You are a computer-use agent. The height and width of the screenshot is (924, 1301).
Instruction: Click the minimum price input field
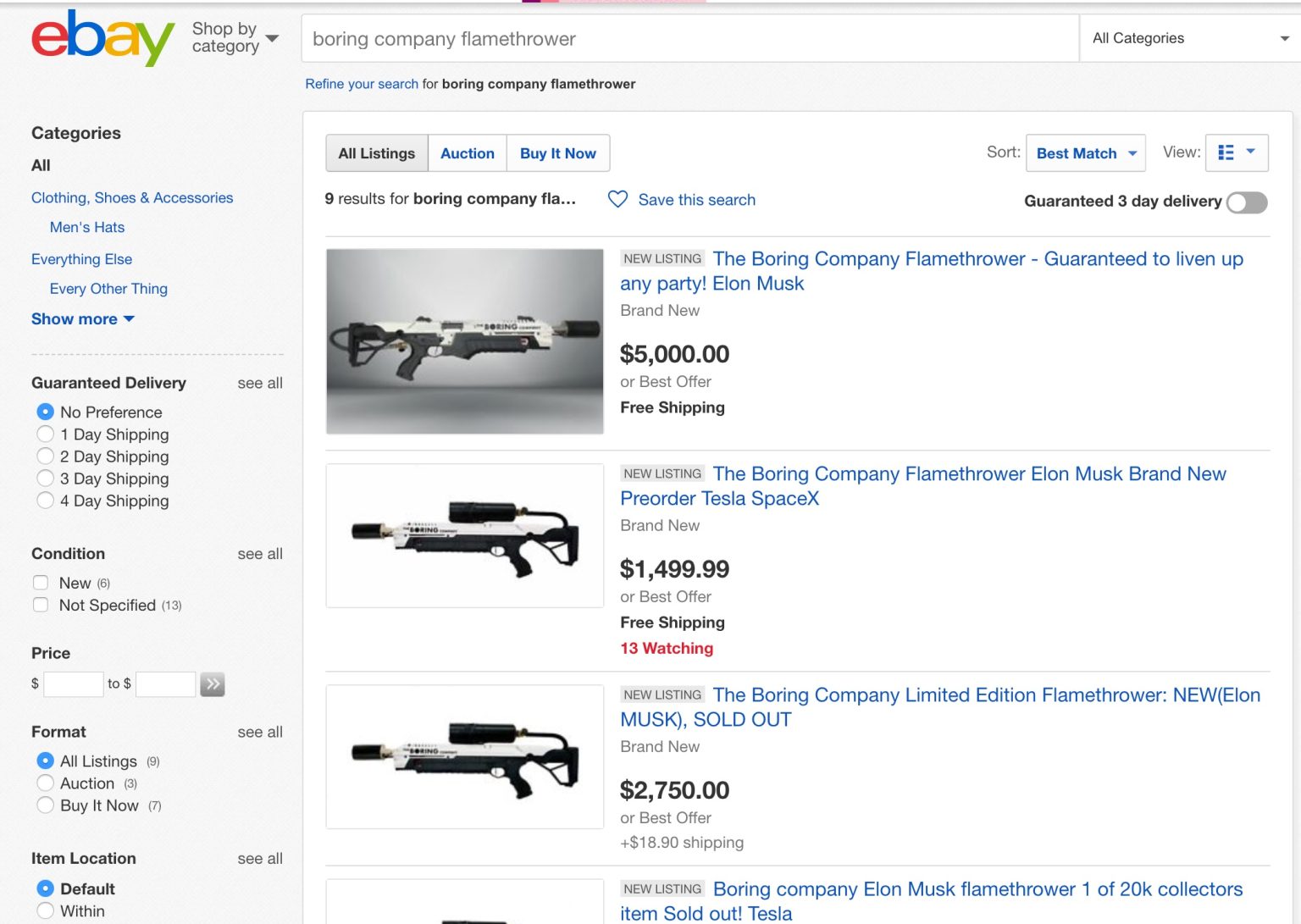pos(73,683)
